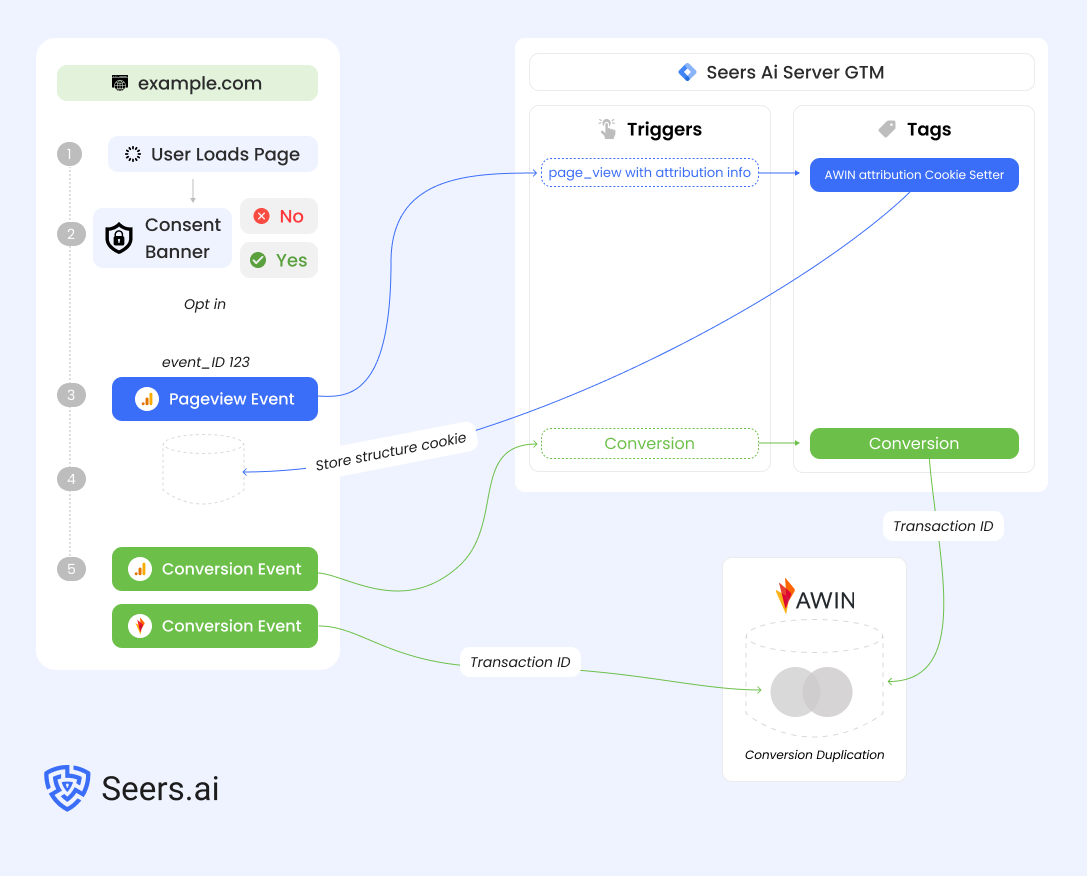
Task: Click the Seers.ai brand name text
Action: point(160,789)
